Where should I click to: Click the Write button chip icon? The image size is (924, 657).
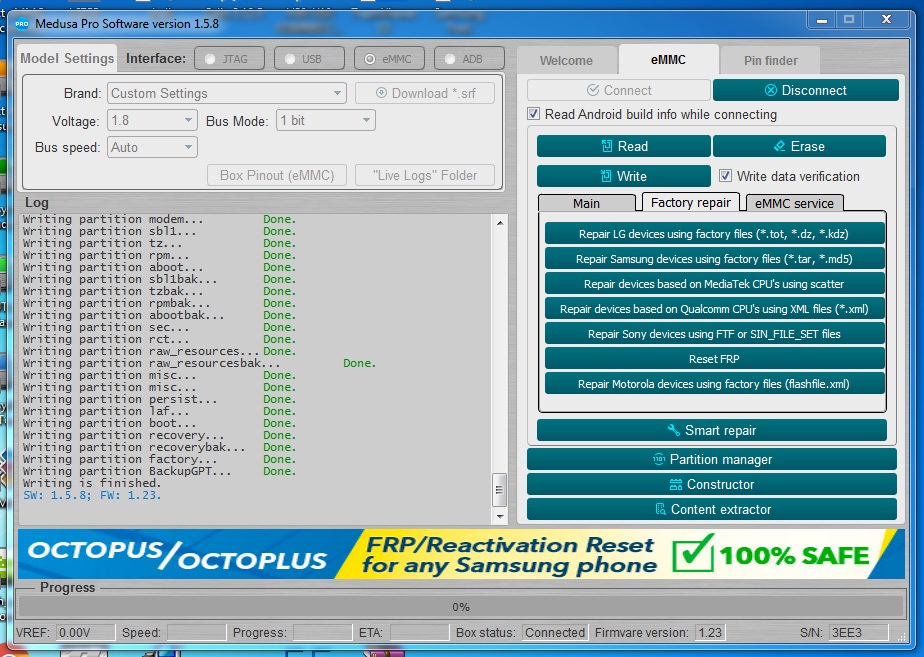point(606,176)
